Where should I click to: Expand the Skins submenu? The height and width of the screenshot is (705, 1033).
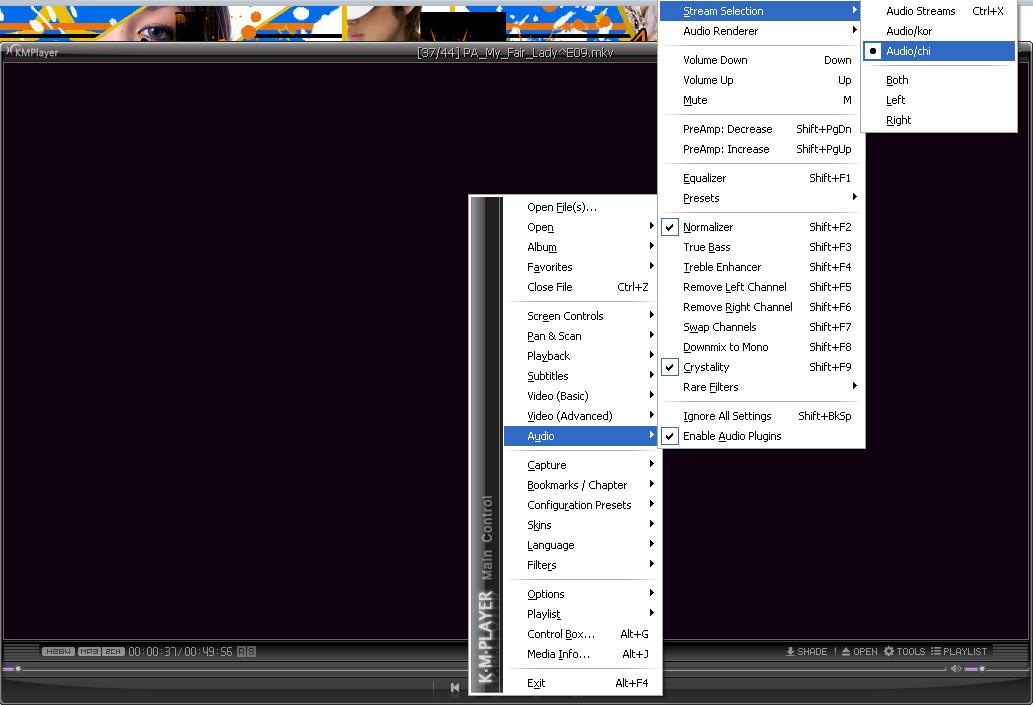click(x=580, y=525)
